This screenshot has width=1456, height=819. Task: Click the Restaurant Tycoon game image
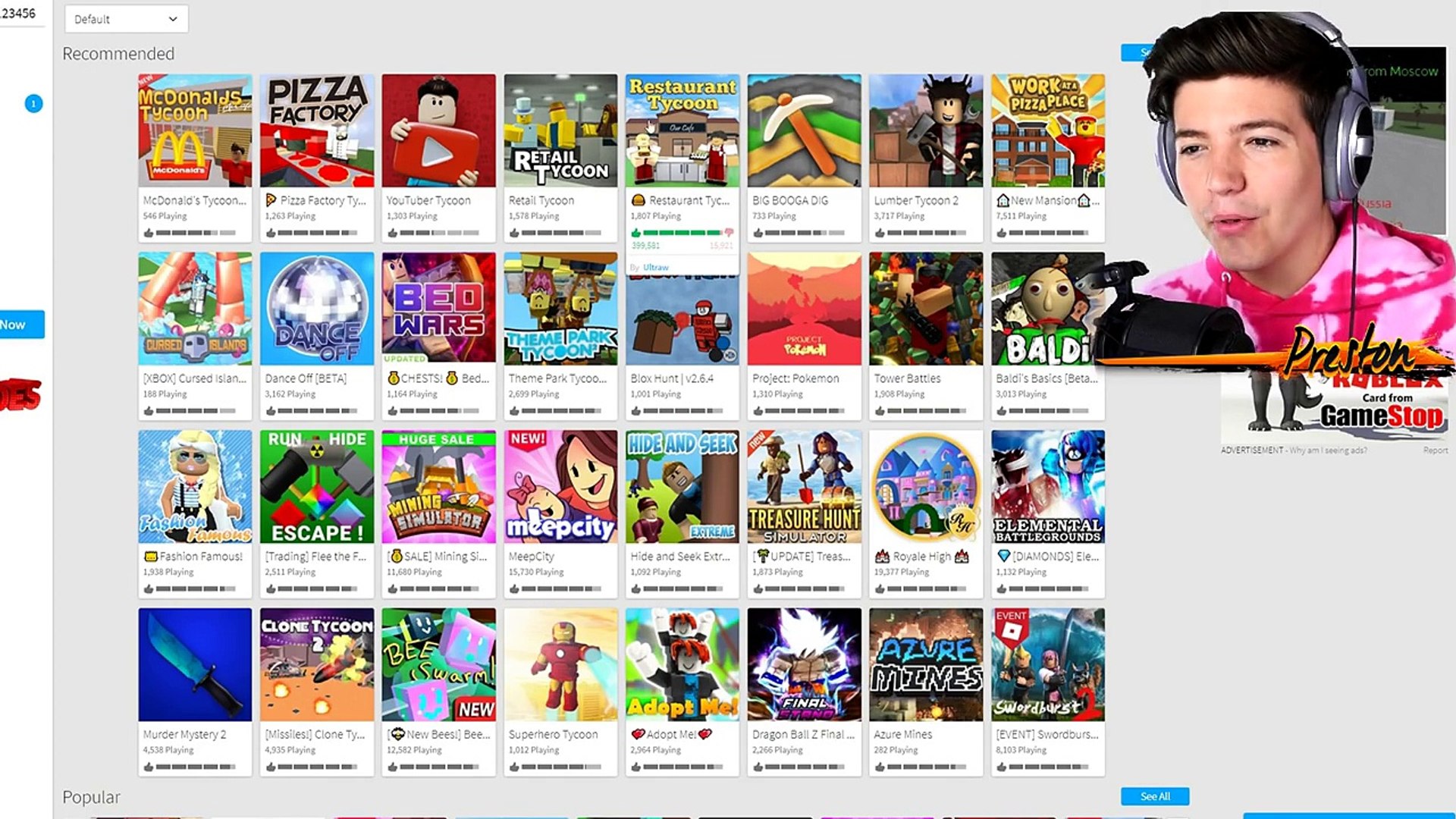pyautogui.click(x=682, y=130)
